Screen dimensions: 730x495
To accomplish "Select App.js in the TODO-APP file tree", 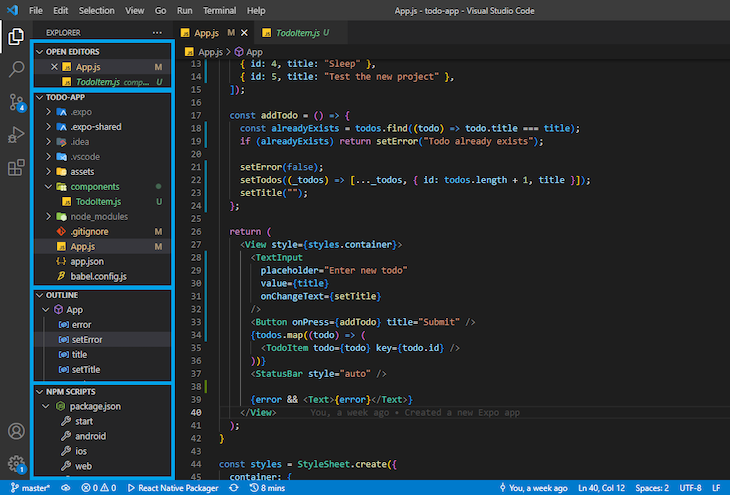I will pos(102,246).
